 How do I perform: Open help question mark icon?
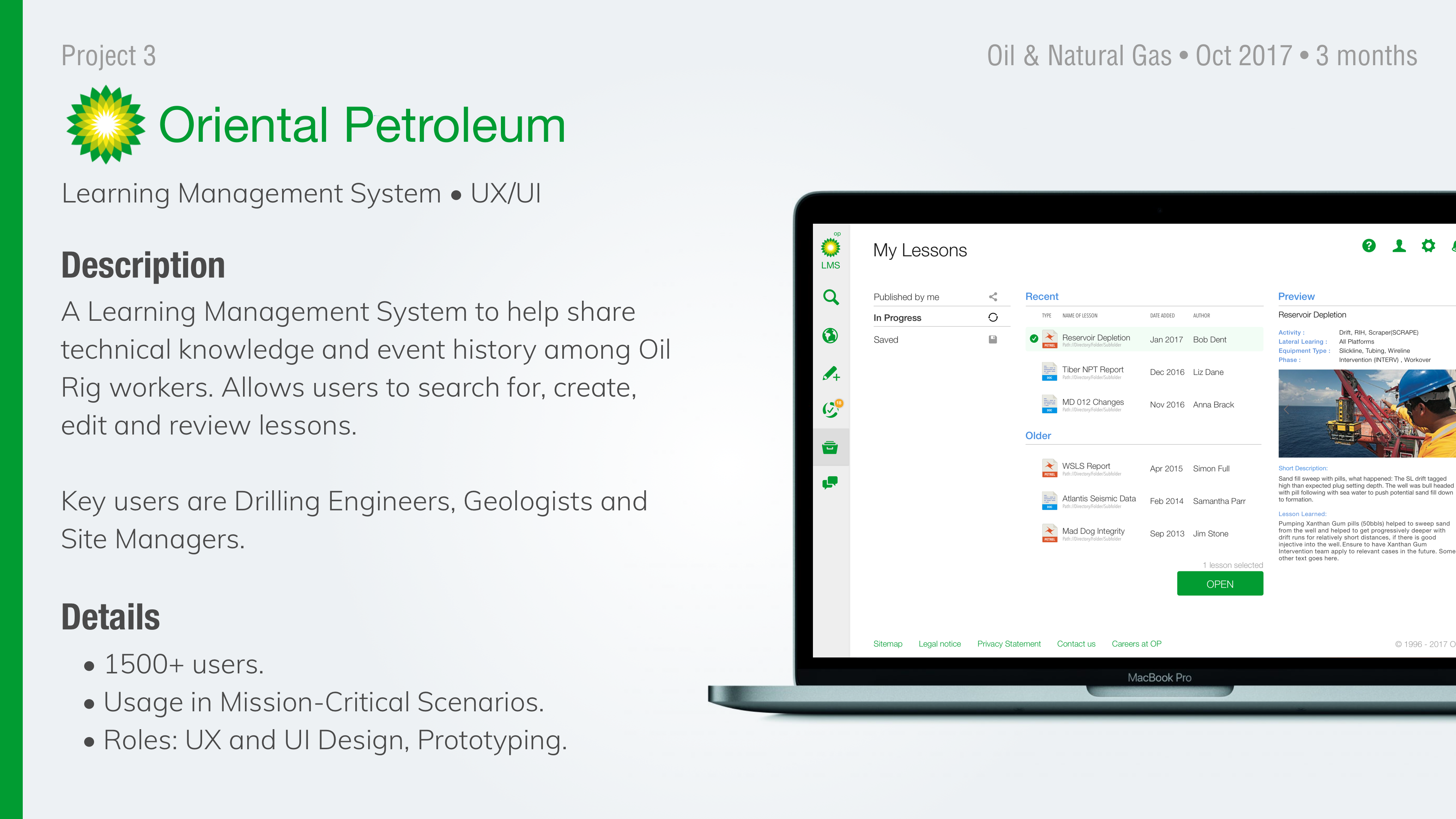coord(1368,246)
